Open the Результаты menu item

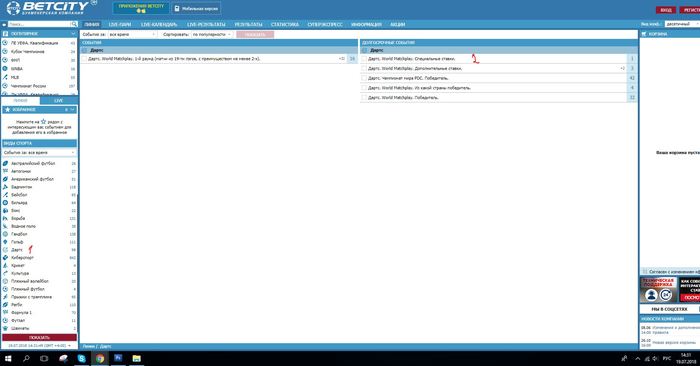[x=248, y=25]
